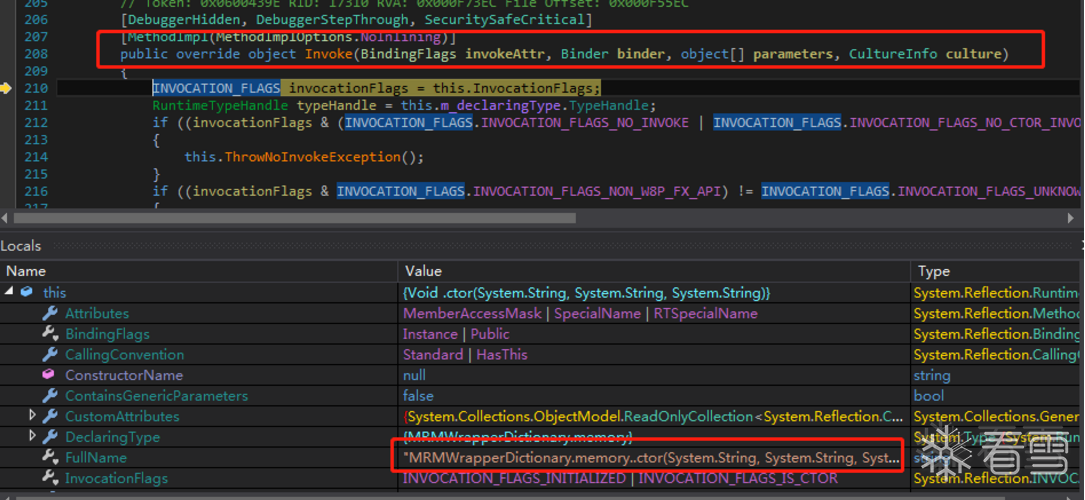Screen dimensions: 1085x500
Task: Click the property icon next to InvocationFlags
Action: point(50,478)
